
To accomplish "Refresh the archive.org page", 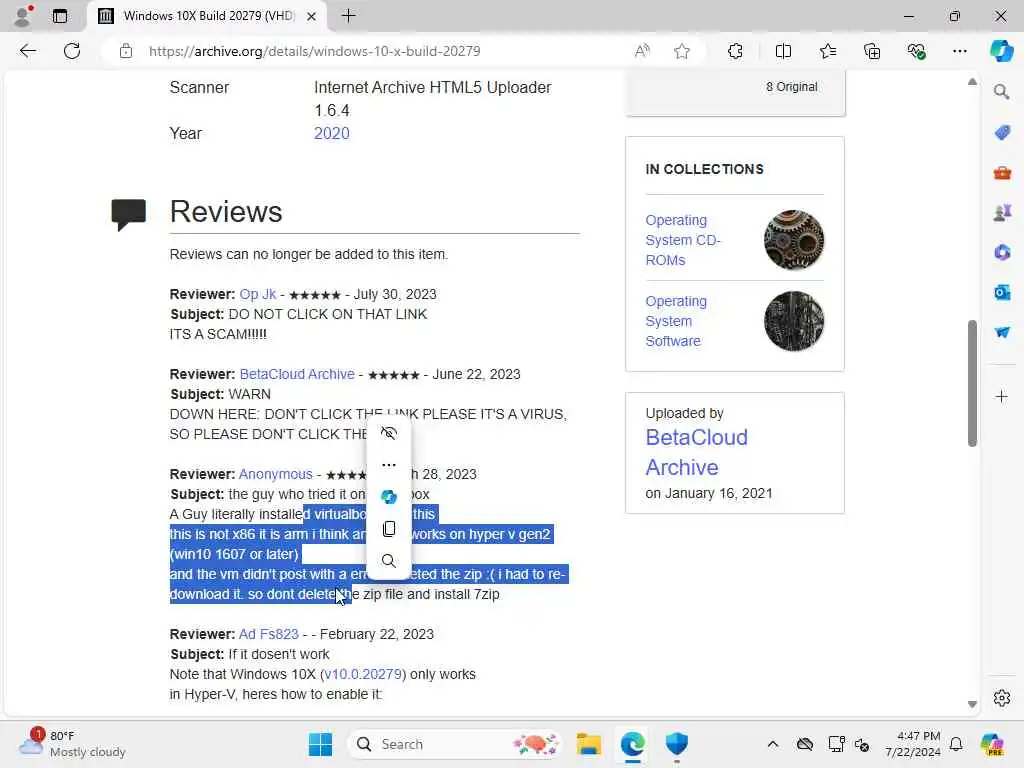I will (x=72, y=51).
